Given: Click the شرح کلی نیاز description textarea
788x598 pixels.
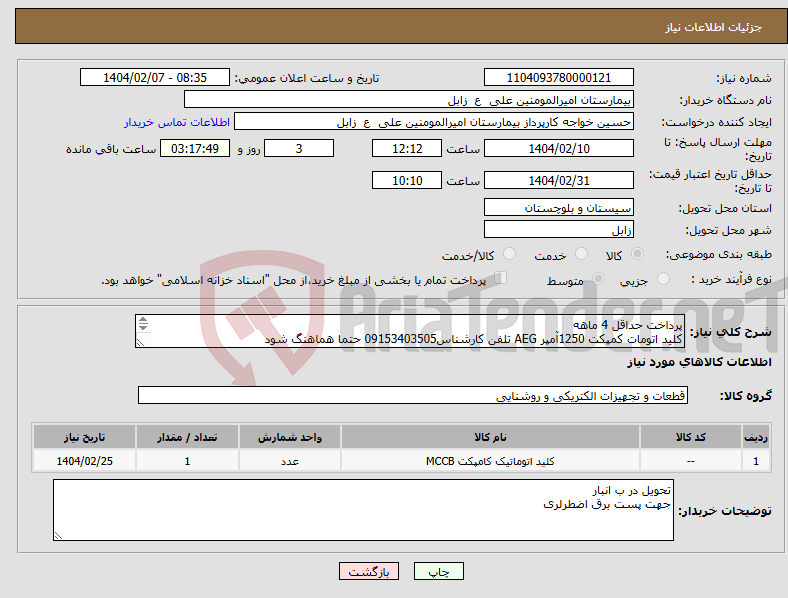Looking at the screenshot, I should (x=410, y=331).
